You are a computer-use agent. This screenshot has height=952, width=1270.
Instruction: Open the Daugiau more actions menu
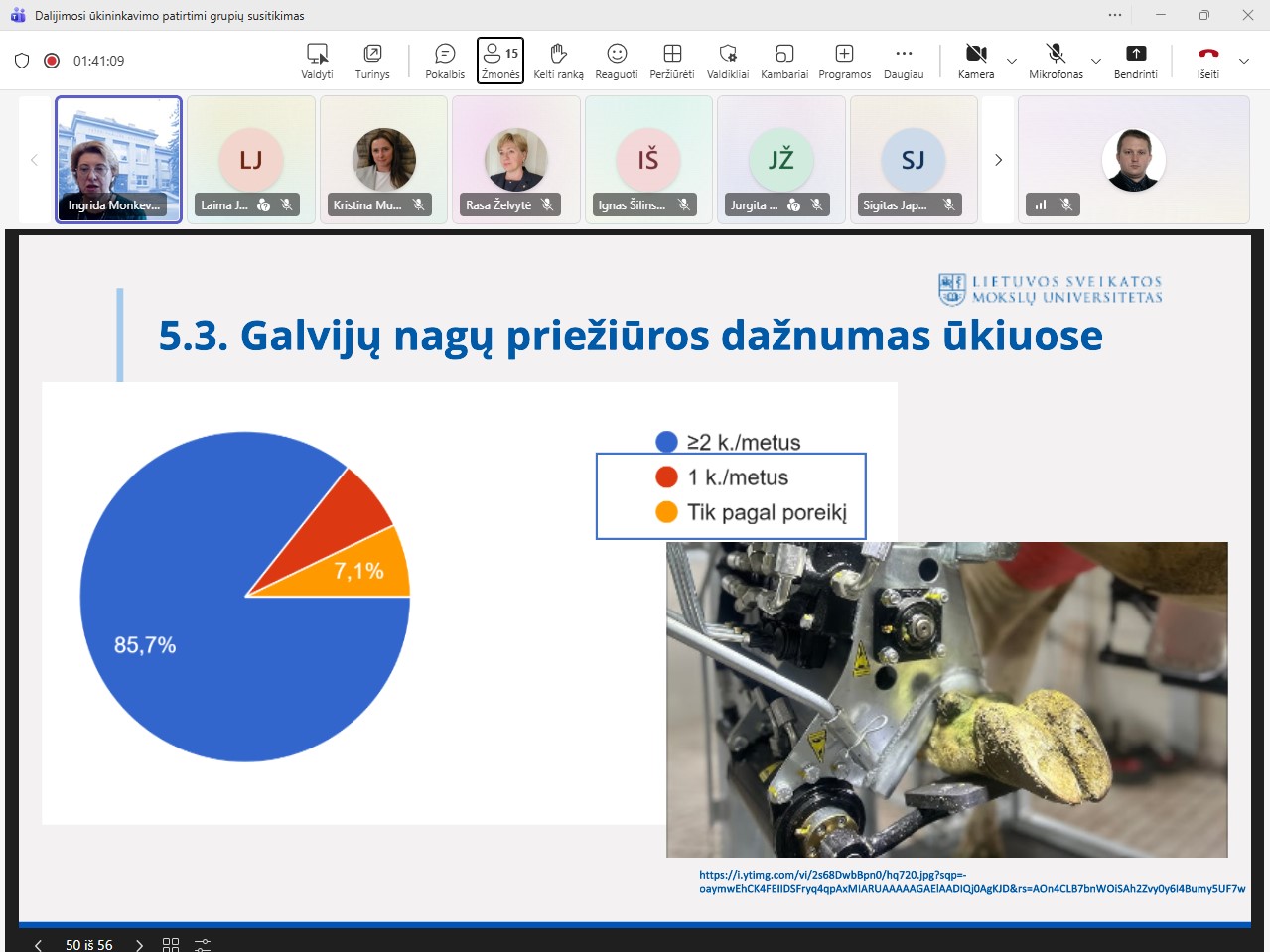(x=904, y=61)
